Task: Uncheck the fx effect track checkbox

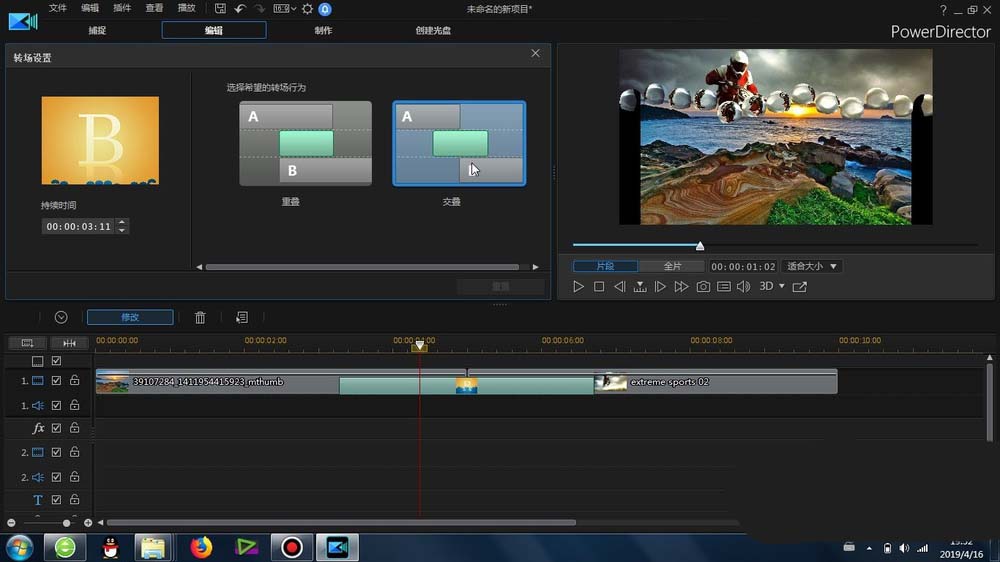Action: (57, 428)
